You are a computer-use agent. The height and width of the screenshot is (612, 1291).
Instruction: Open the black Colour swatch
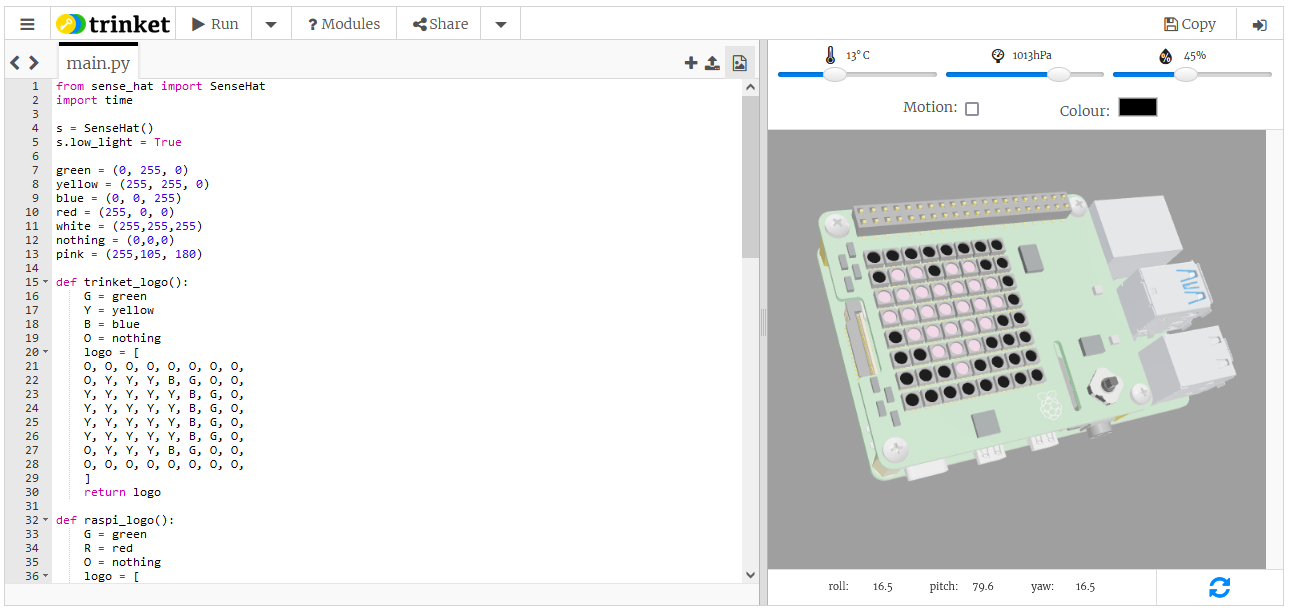tap(1137, 107)
